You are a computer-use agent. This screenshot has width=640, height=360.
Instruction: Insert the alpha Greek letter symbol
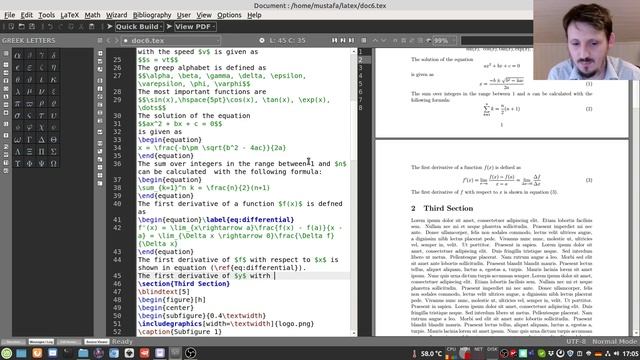click(x=18, y=56)
